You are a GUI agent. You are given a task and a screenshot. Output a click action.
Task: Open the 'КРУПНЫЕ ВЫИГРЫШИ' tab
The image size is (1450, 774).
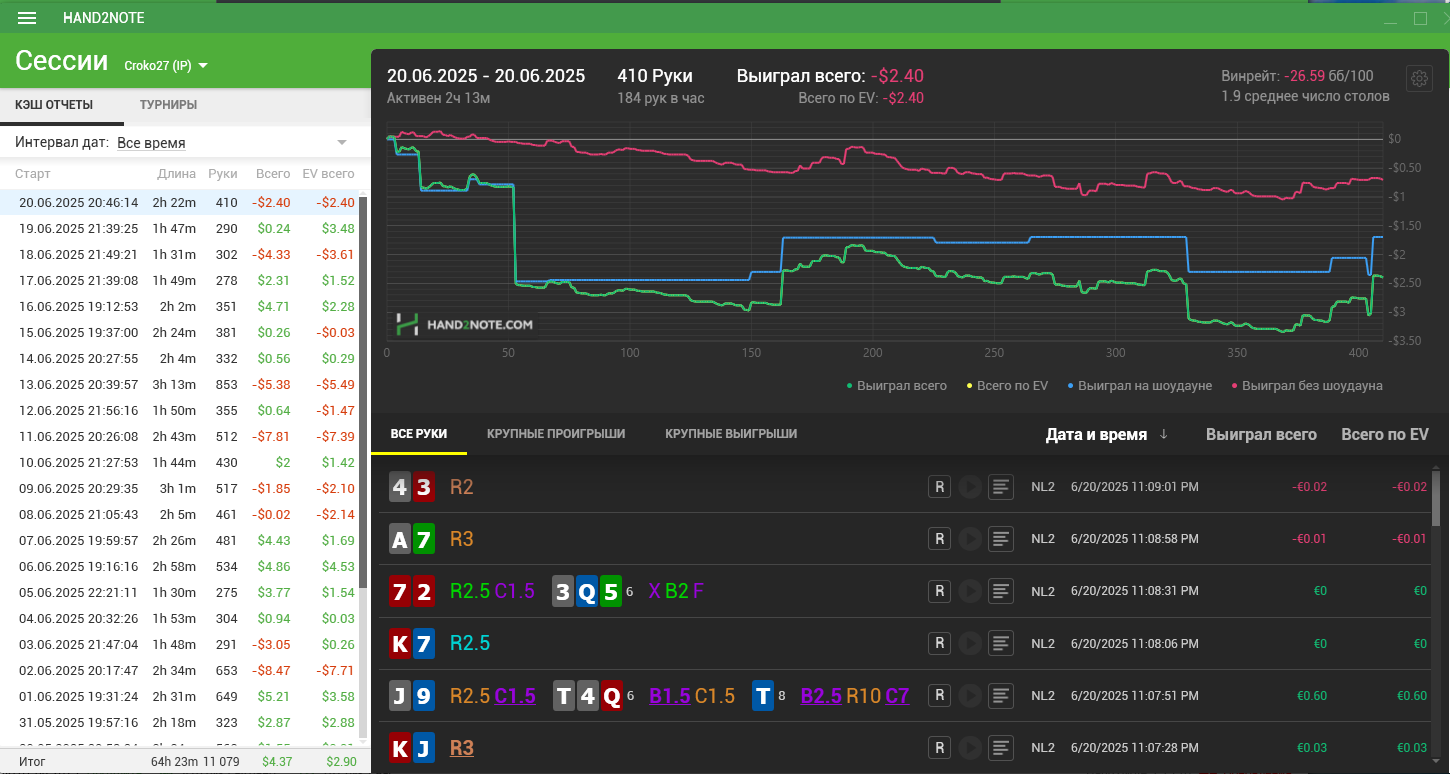[731, 434]
